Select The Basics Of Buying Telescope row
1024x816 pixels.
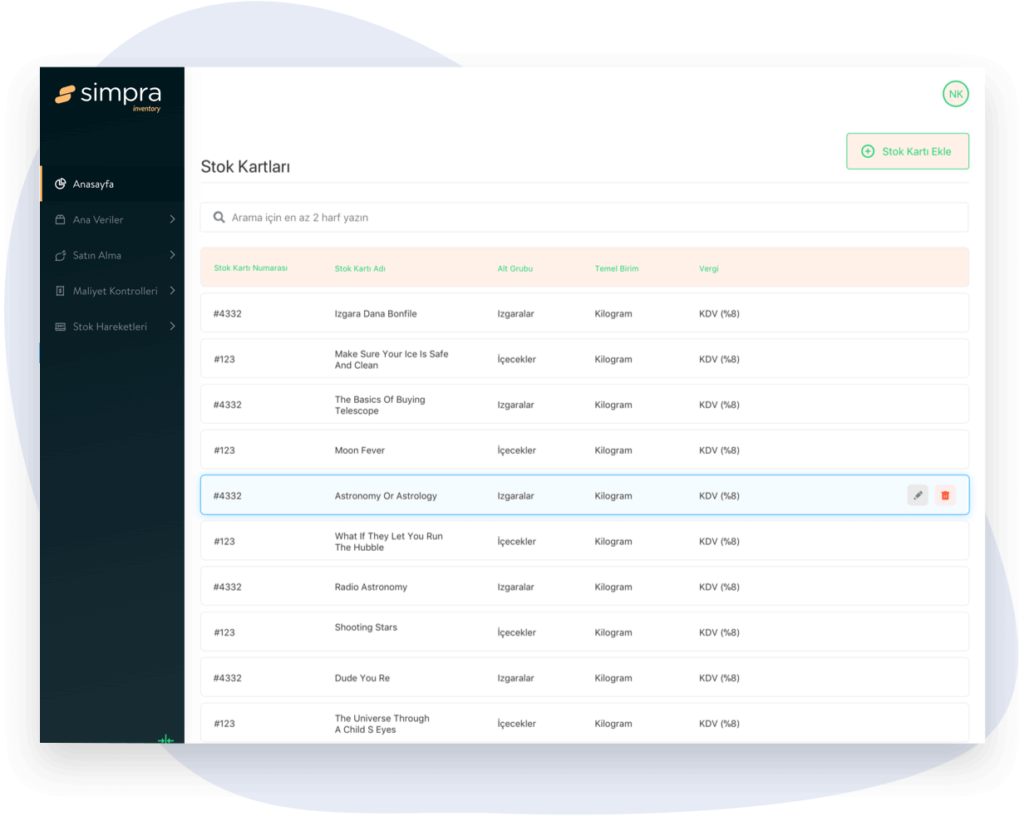click(584, 405)
